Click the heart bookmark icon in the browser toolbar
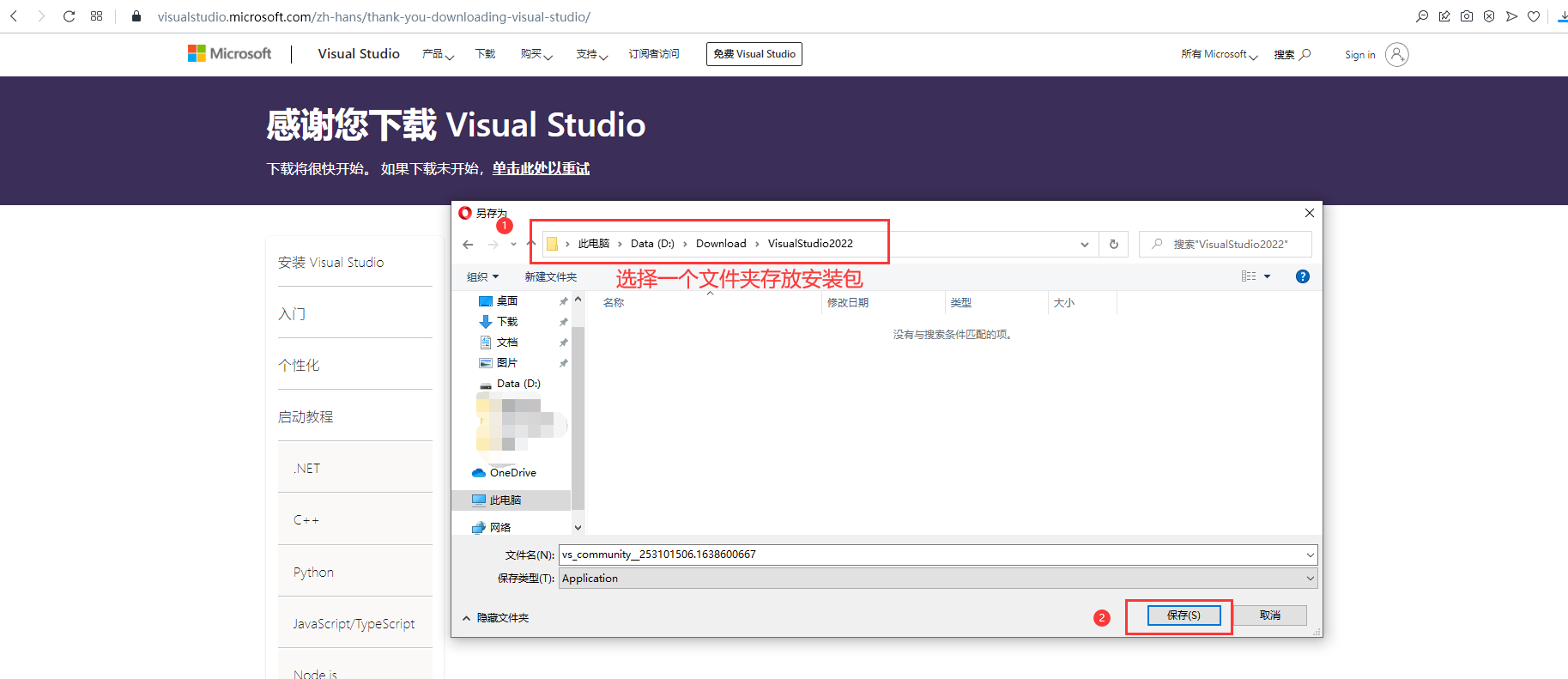Image resolution: width=1568 pixels, height=679 pixels. [1534, 16]
